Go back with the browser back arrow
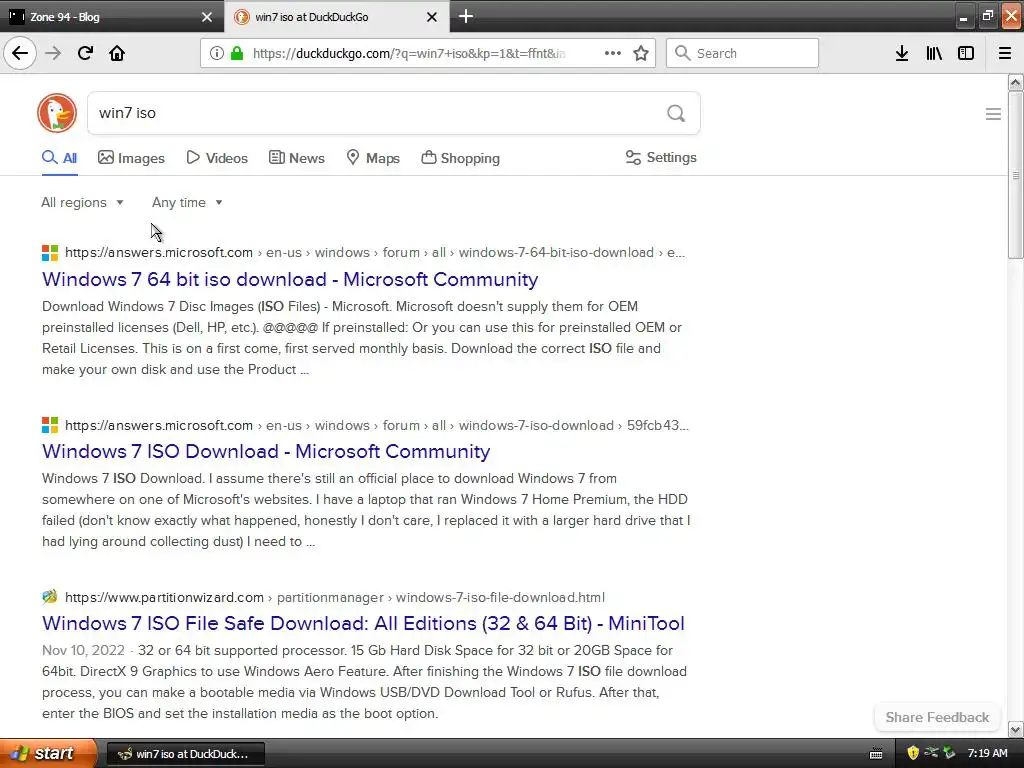The image size is (1024, 768). pyautogui.click(x=20, y=53)
